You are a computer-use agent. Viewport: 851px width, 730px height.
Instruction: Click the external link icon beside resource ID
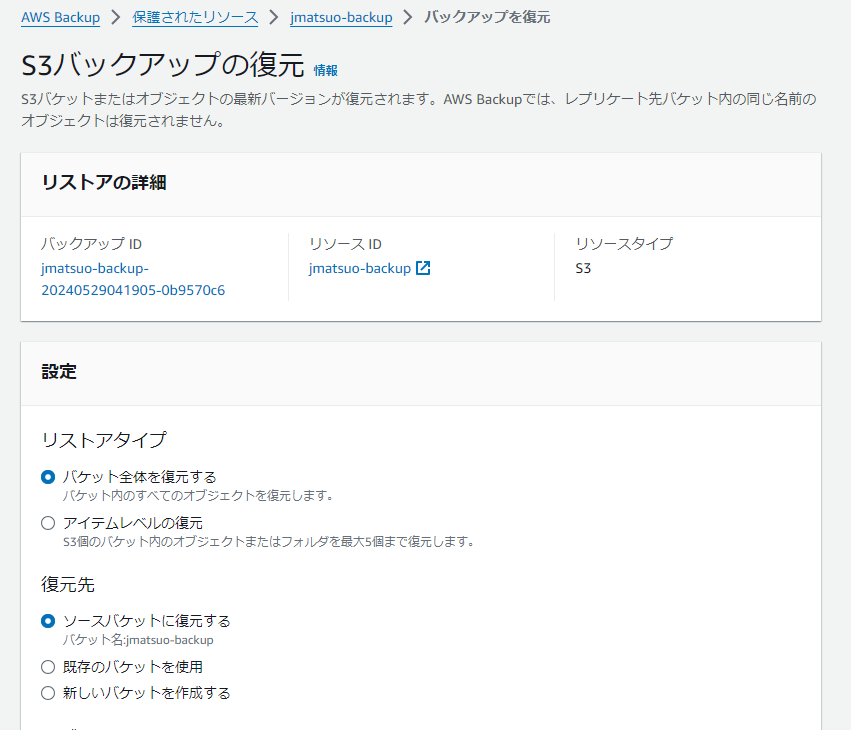[x=423, y=268]
